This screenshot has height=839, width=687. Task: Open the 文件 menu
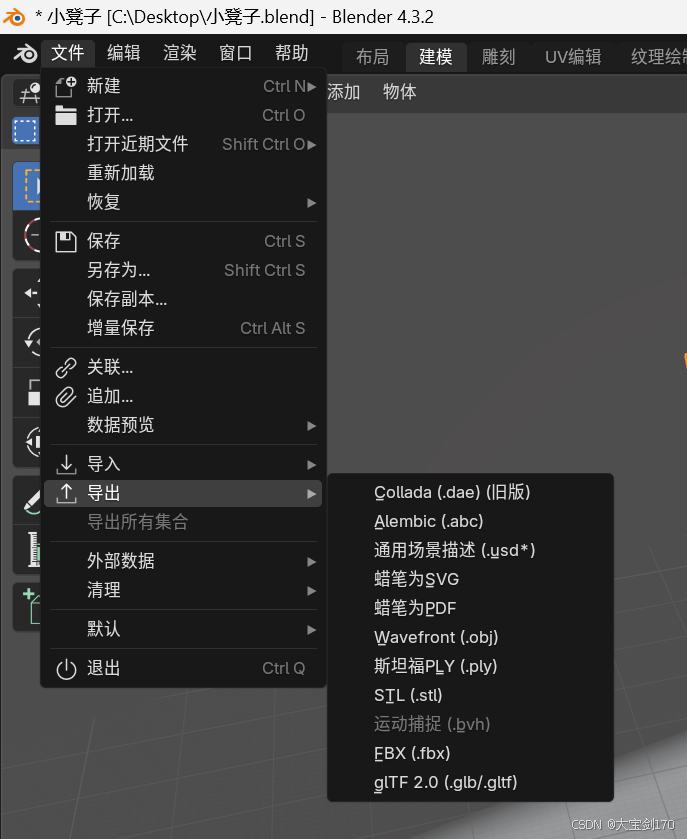[x=67, y=54]
